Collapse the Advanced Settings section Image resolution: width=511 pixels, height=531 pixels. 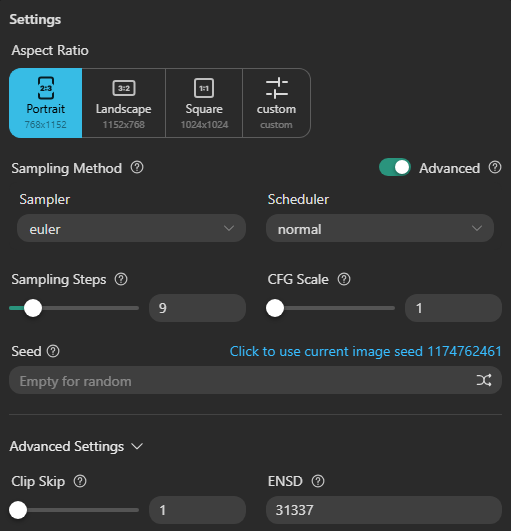point(76,446)
